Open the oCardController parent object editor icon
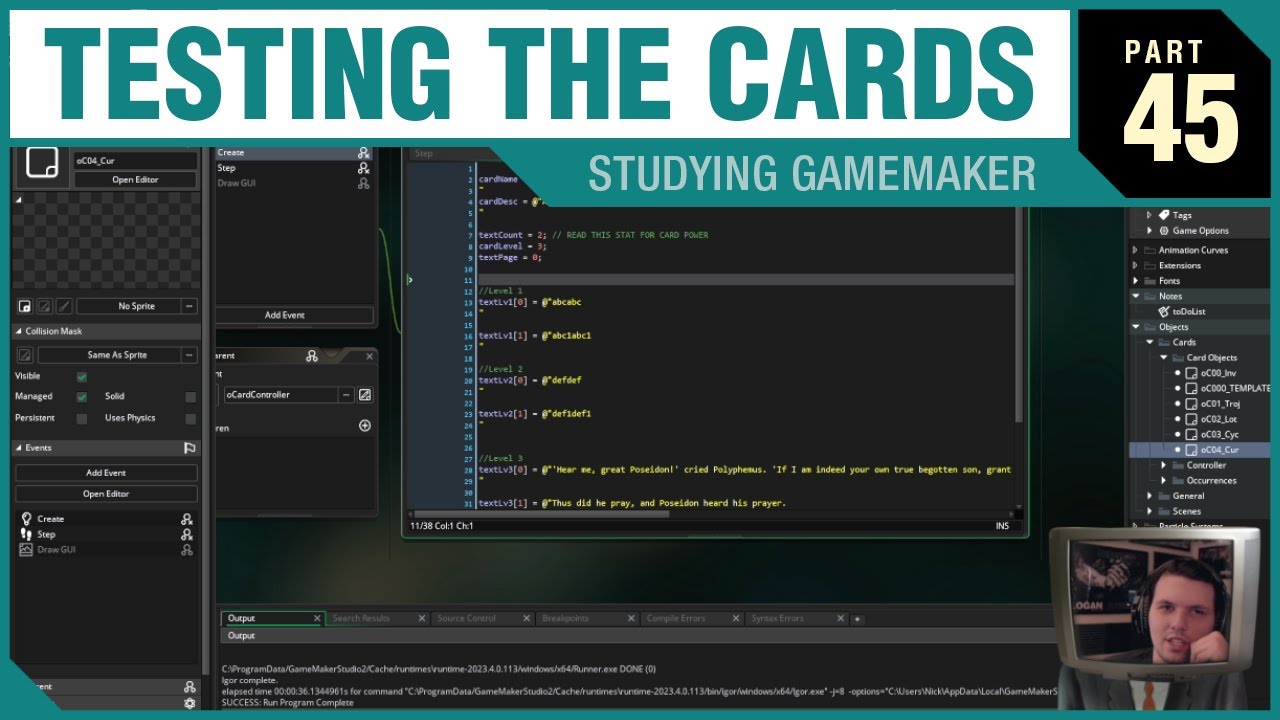This screenshot has width=1280, height=720. pyautogui.click(x=365, y=395)
